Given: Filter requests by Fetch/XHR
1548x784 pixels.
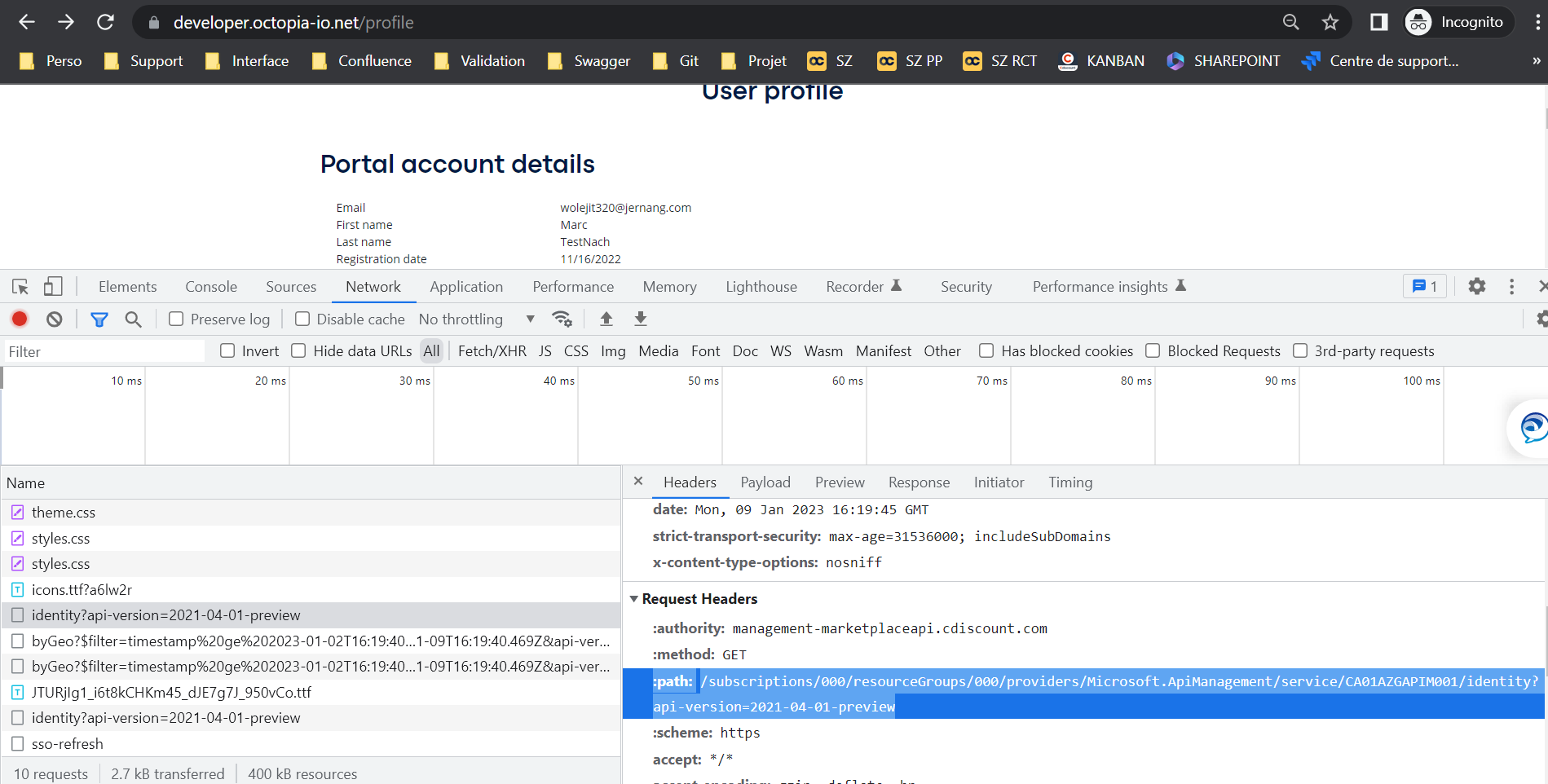Looking at the screenshot, I should (x=492, y=351).
